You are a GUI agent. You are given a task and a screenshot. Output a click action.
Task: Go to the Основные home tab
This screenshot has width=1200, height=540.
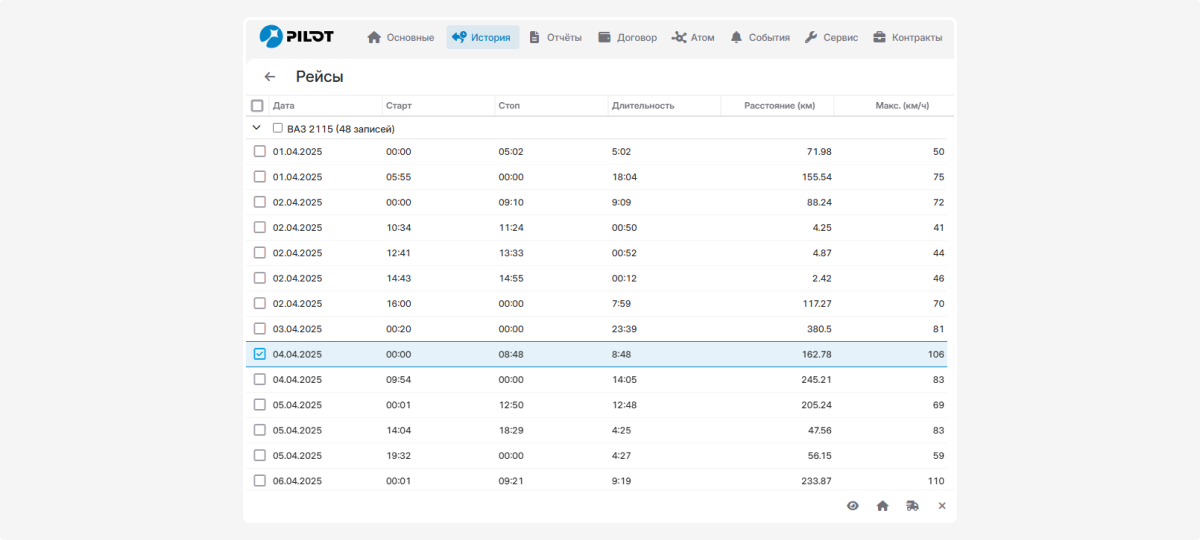tap(400, 38)
